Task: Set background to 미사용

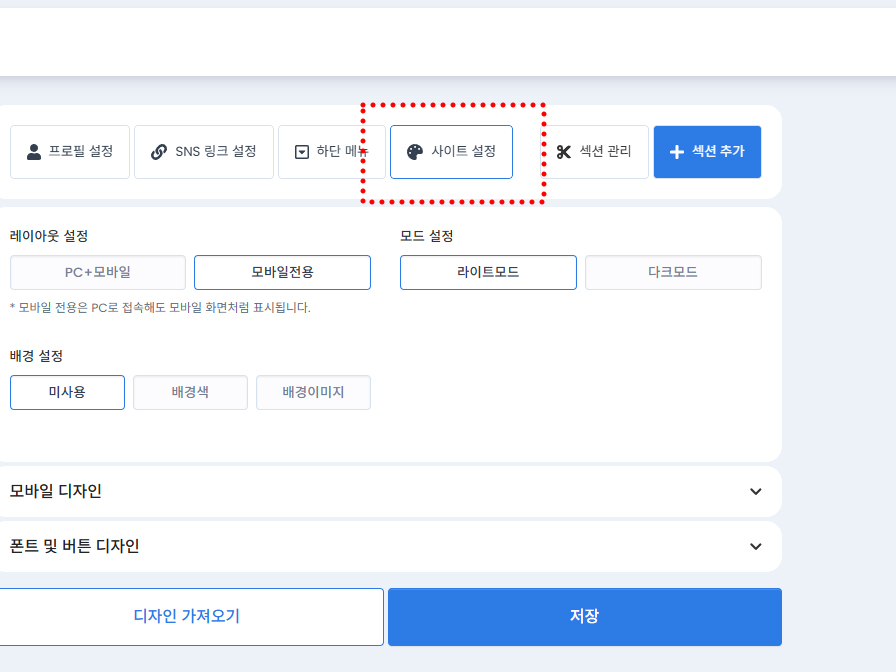Action: click(67, 392)
